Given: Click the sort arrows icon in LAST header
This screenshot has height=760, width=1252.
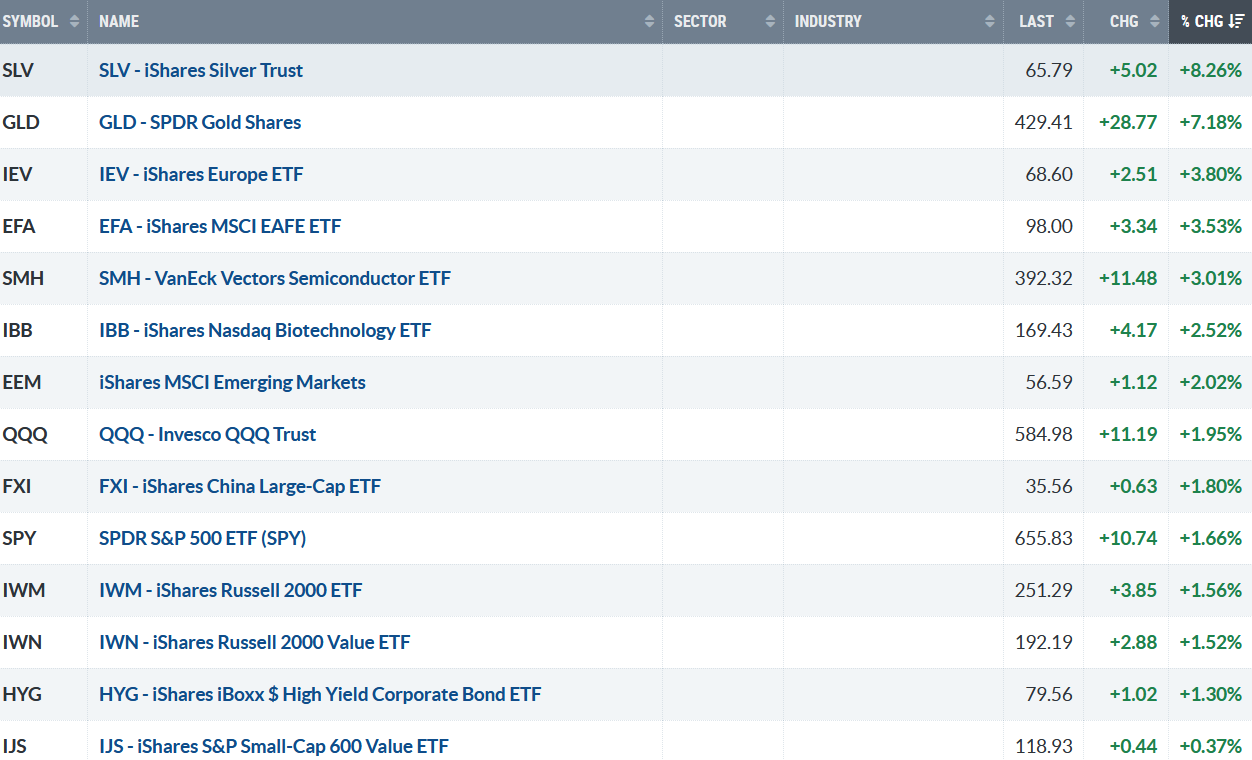Looking at the screenshot, I should (1070, 21).
